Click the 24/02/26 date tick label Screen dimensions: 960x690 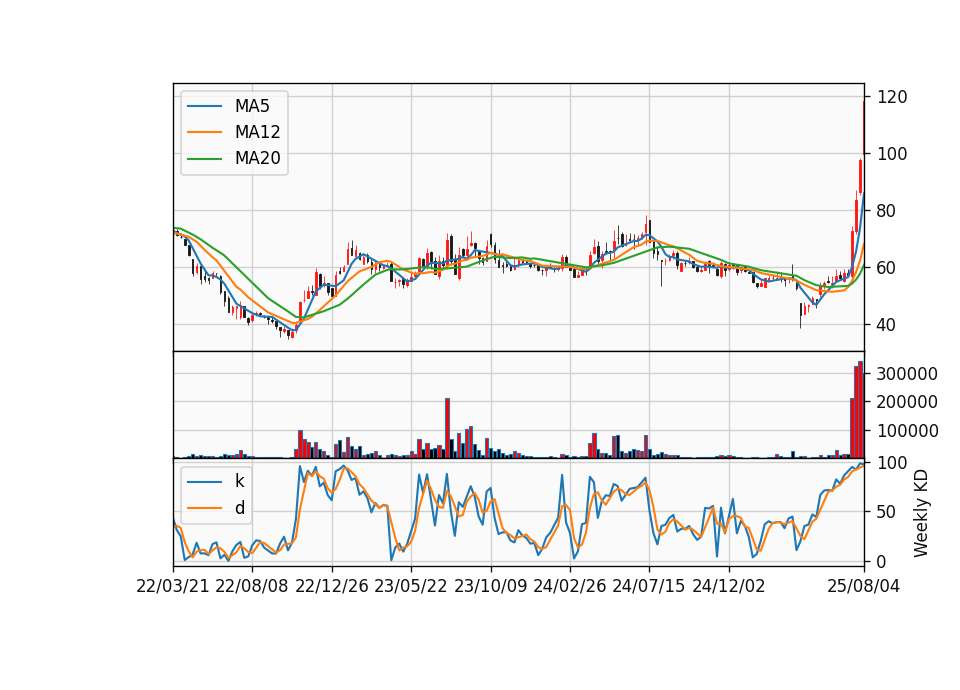point(569,586)
